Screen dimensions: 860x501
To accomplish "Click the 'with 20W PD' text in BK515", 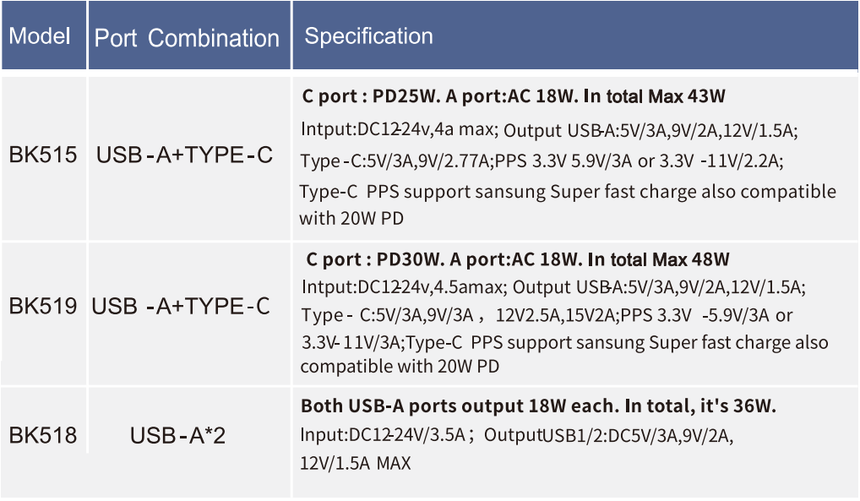I will coord(351,218).
